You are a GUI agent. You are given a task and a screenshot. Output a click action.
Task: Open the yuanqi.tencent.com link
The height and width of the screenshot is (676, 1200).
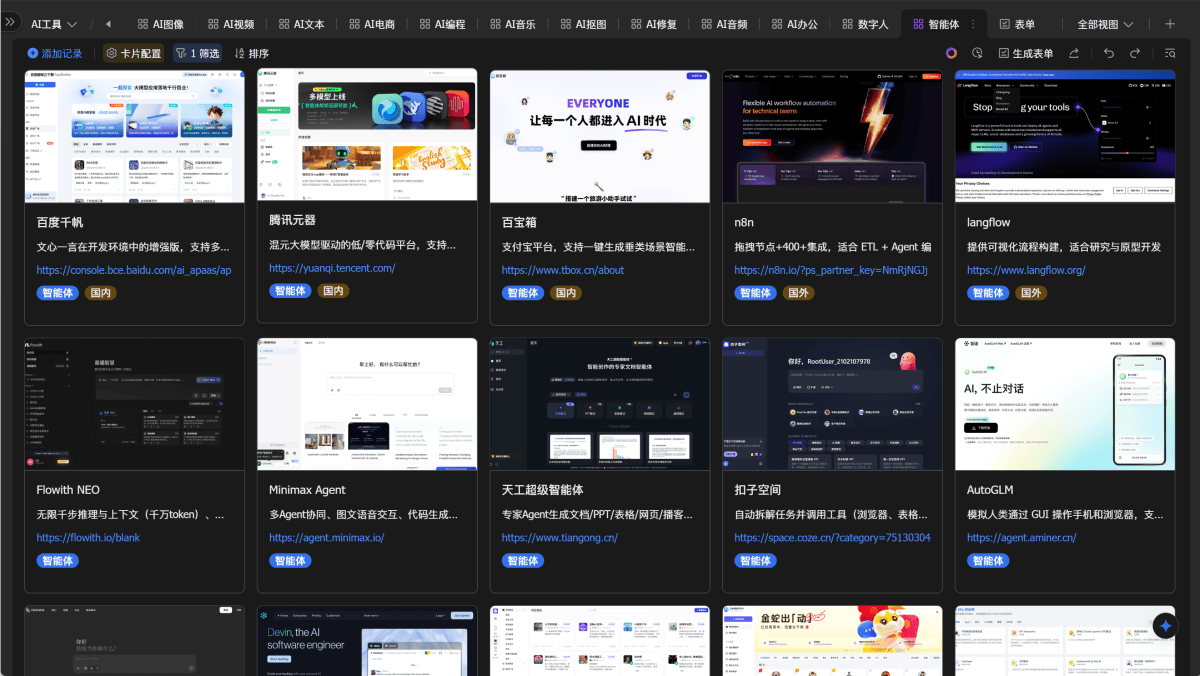332,268
